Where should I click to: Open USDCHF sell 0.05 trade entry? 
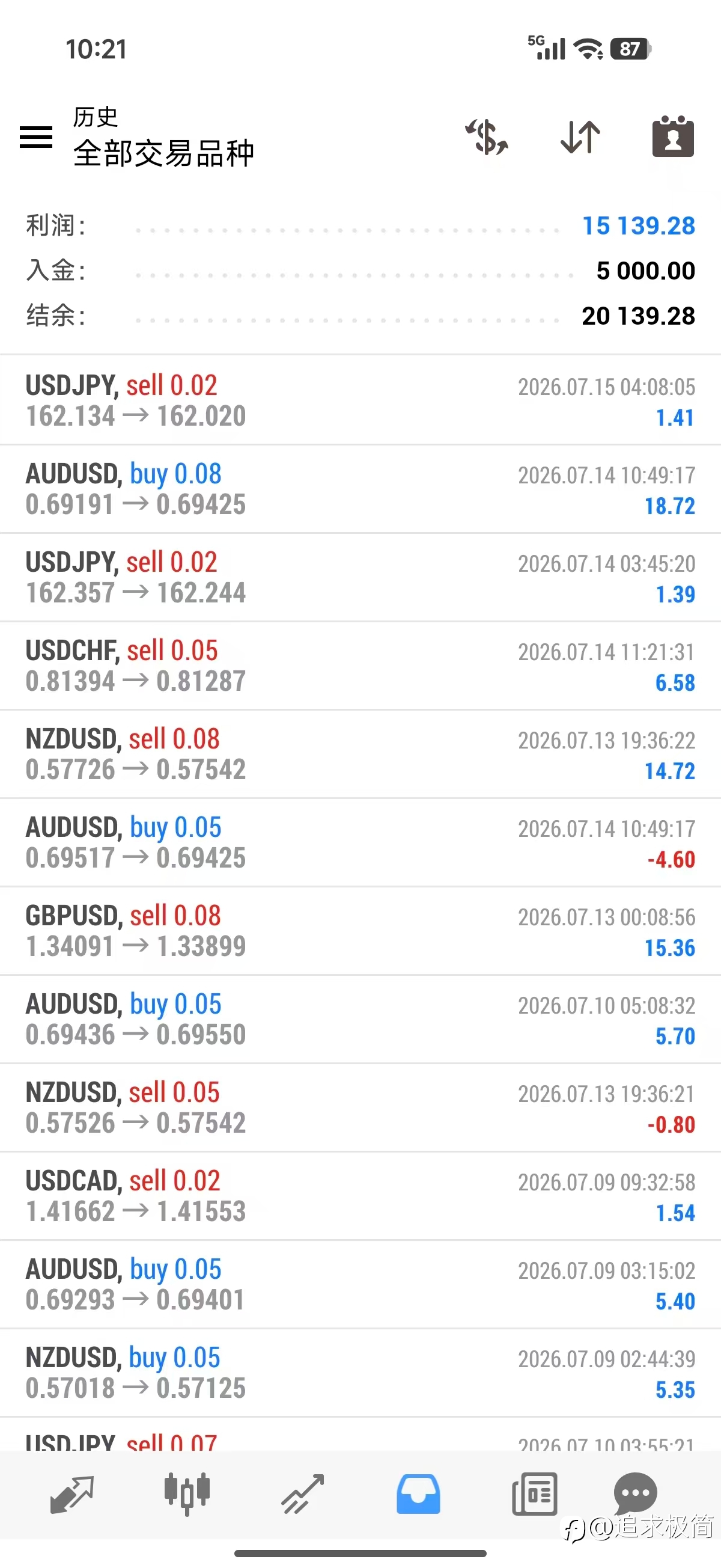pos(360,666)
